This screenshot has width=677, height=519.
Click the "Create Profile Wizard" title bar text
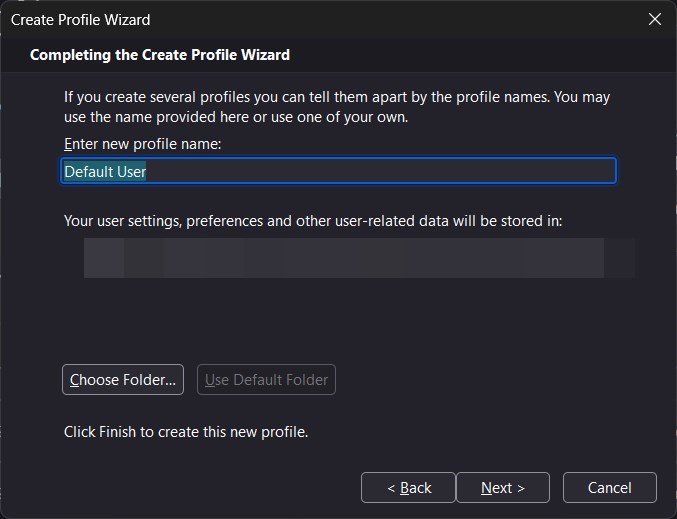pyautogui.click(x=81, y=19)
